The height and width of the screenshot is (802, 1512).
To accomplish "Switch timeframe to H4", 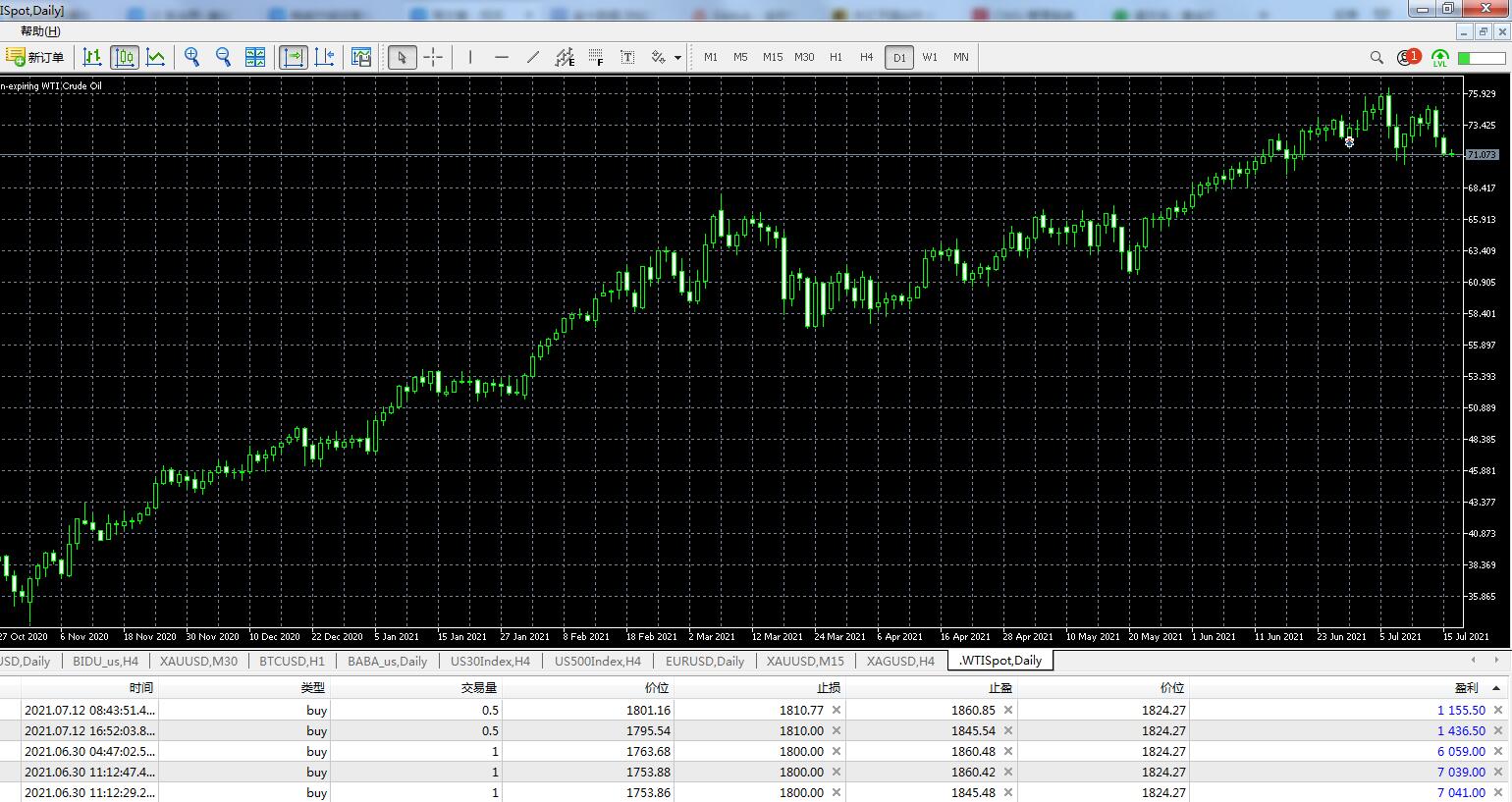I will point(866,57).
